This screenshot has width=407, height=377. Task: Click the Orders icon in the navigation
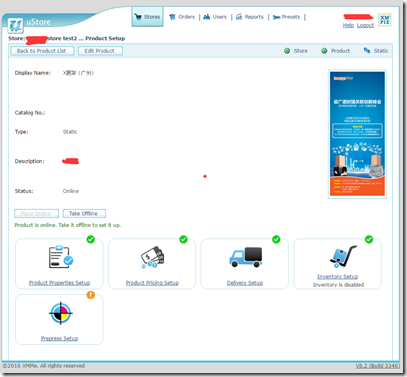click(172, 17)
